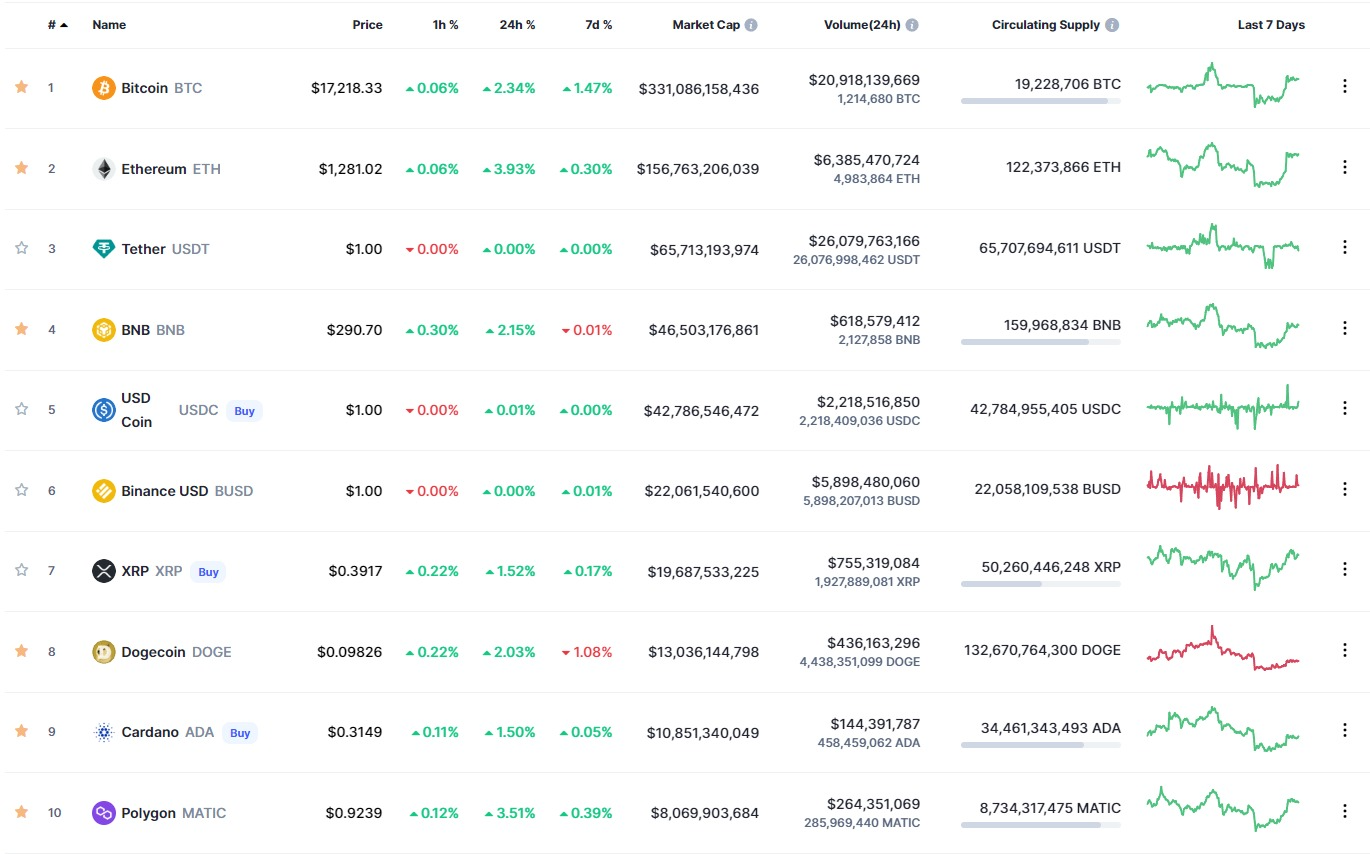Screen dimensions: 1370x854
Task: Open the Bitcoin name link
Action: pos(145,88)
